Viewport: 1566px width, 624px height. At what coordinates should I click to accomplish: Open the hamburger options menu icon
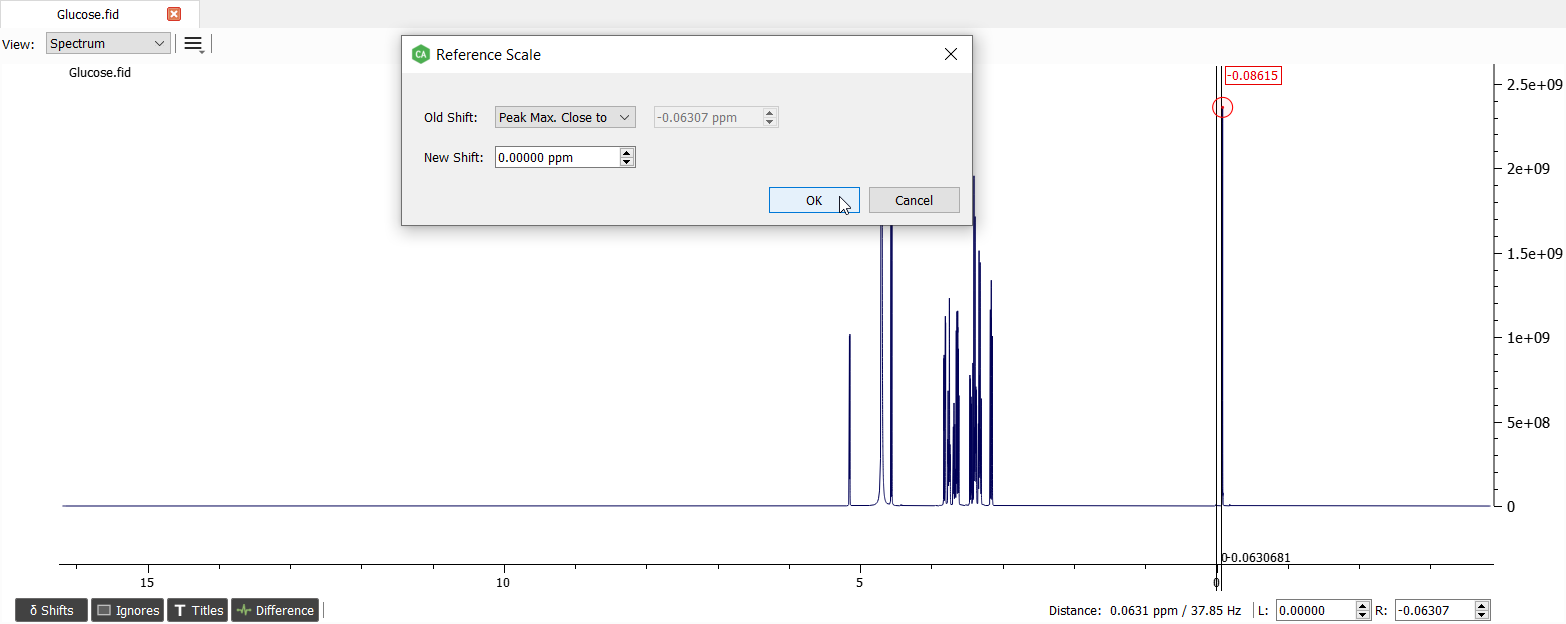[x=193, y=44]
